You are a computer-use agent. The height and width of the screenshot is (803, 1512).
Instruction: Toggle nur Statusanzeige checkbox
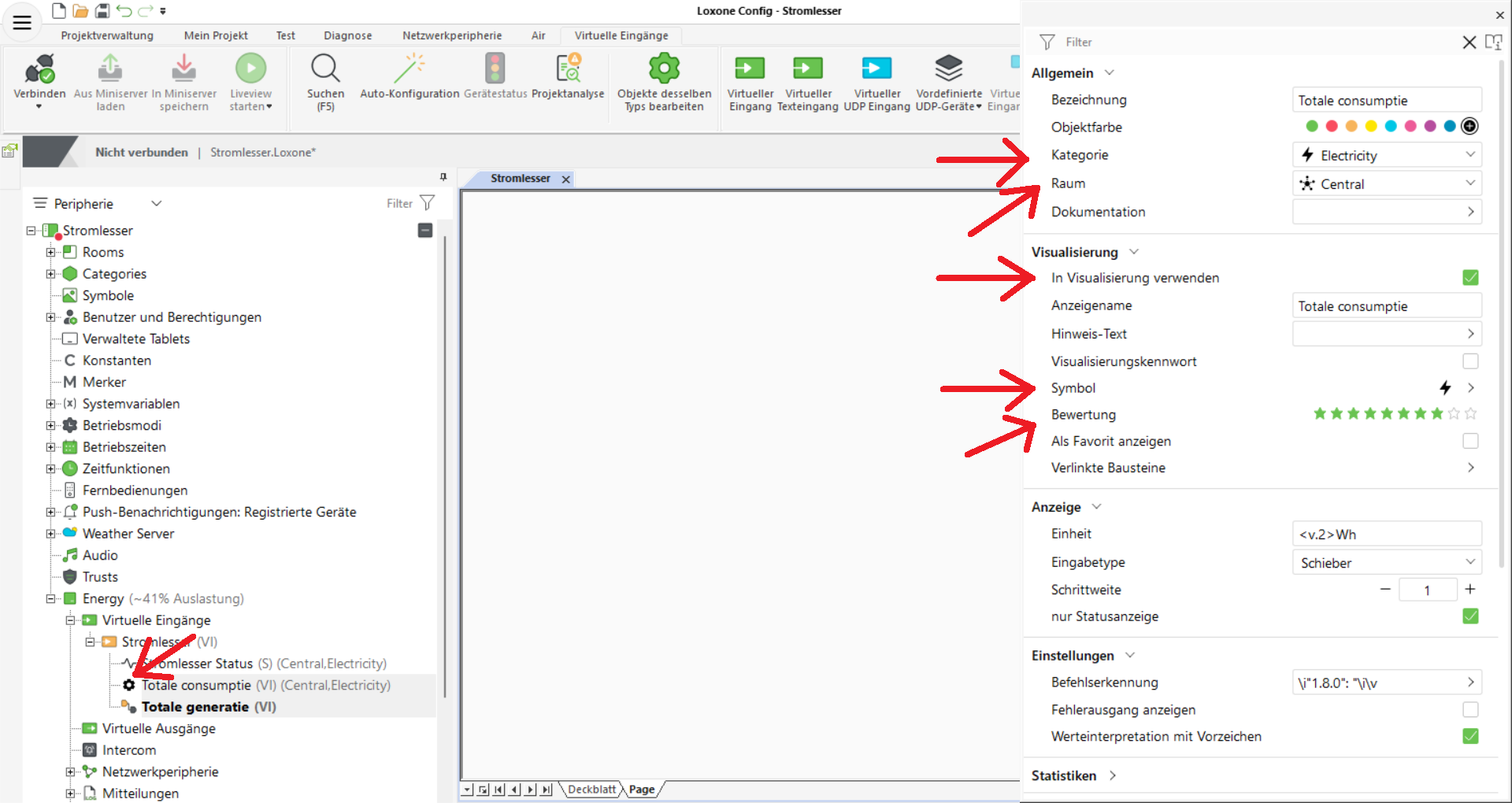pyautogui.click(x=1469, y=616)
